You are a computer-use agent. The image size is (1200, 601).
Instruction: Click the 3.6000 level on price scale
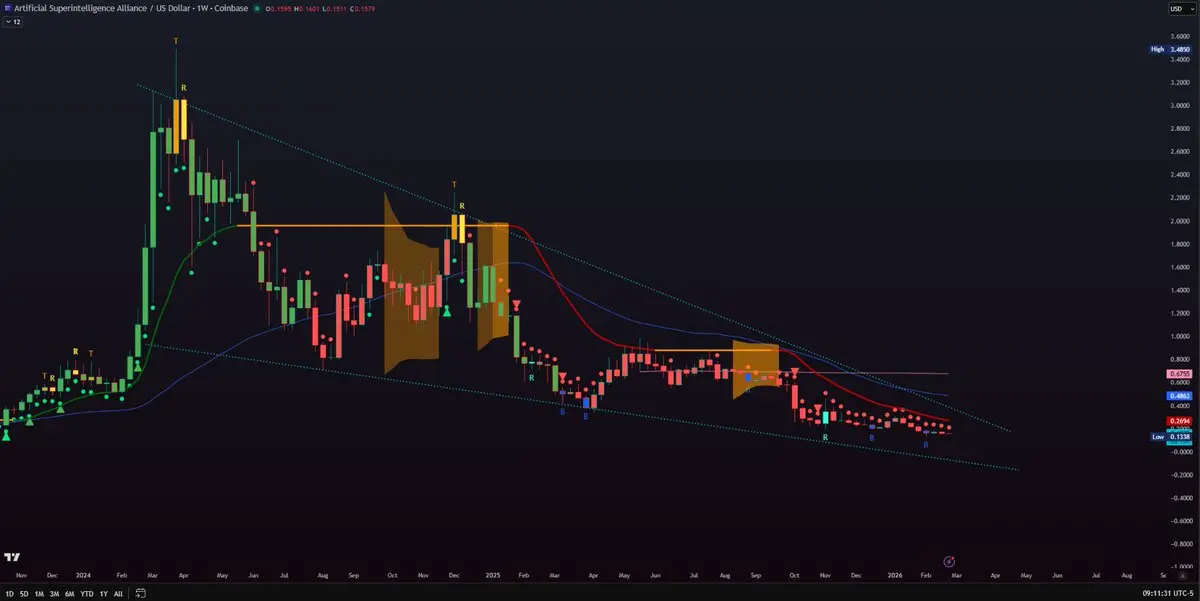coord(1180,36)
